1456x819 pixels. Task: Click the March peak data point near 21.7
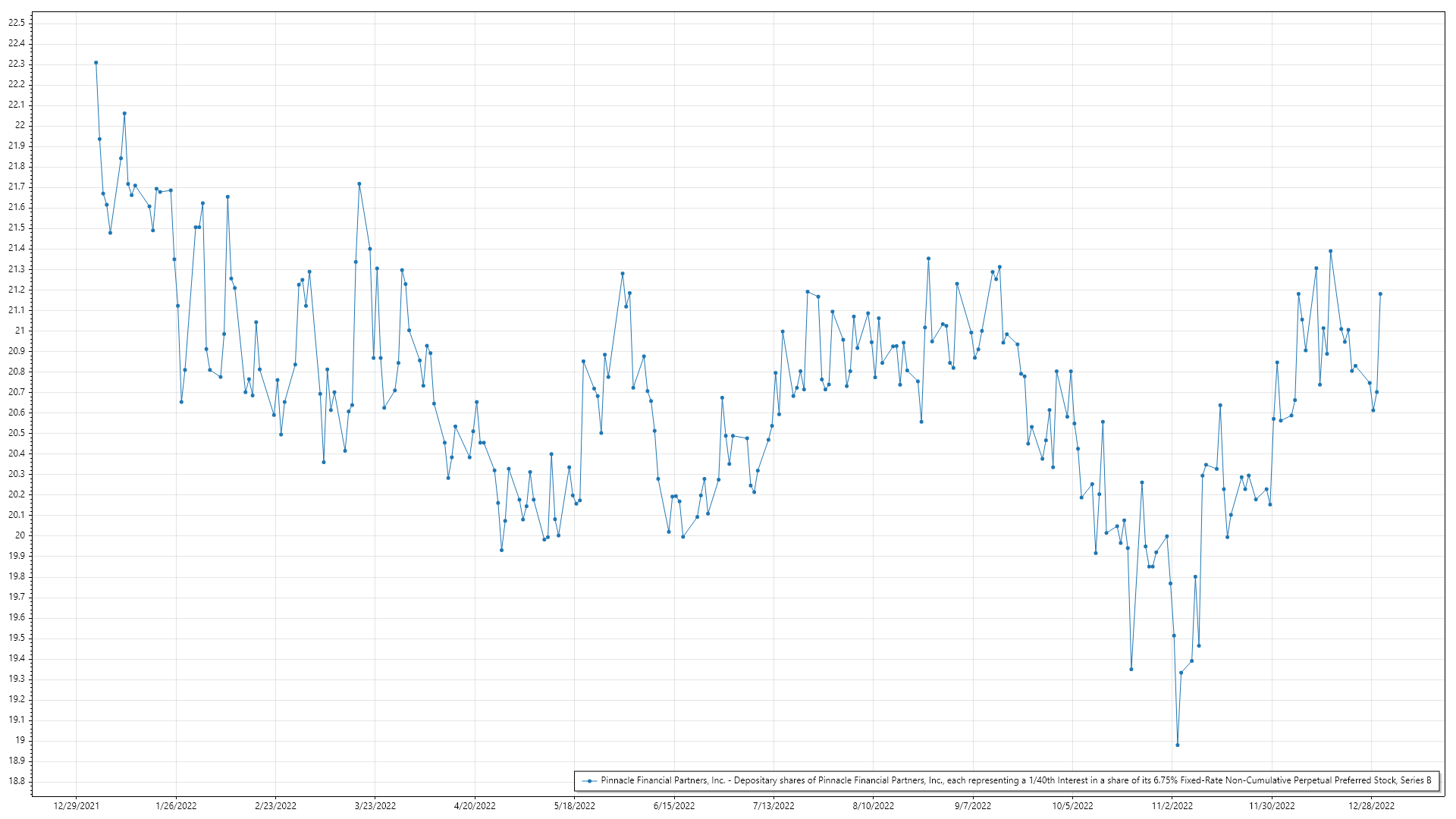tap(359, 184)
